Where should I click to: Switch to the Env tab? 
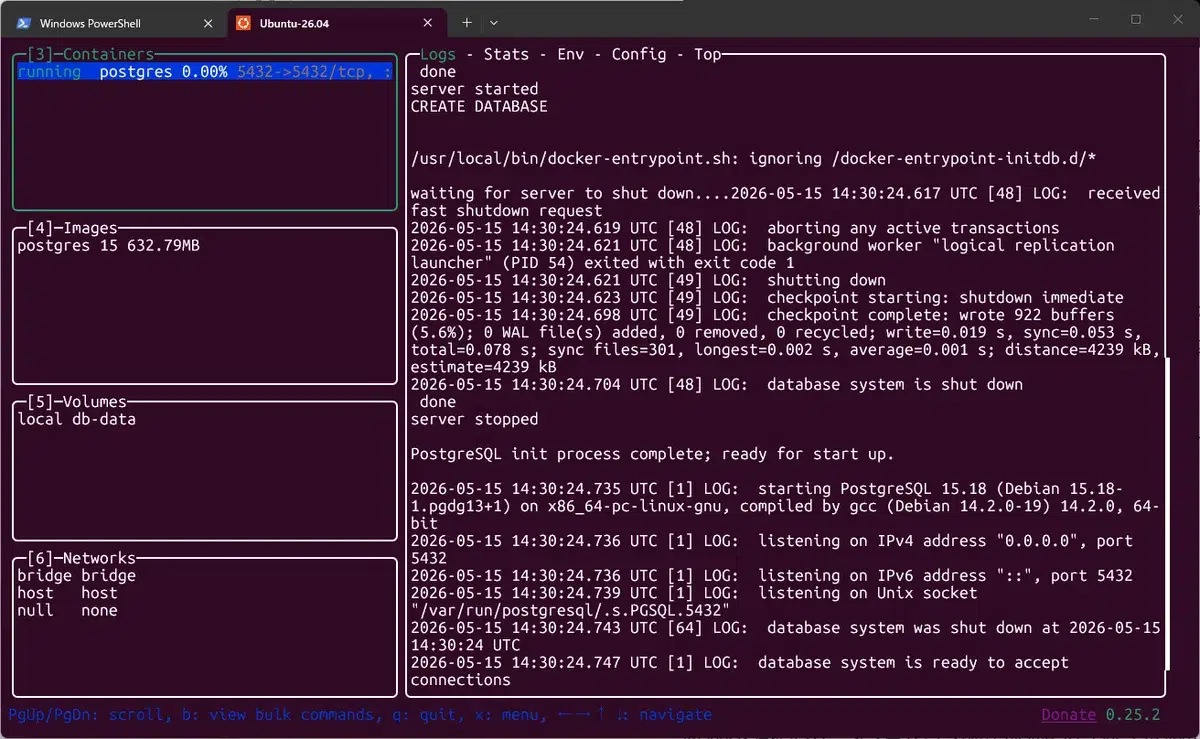(x=570, y=54)
